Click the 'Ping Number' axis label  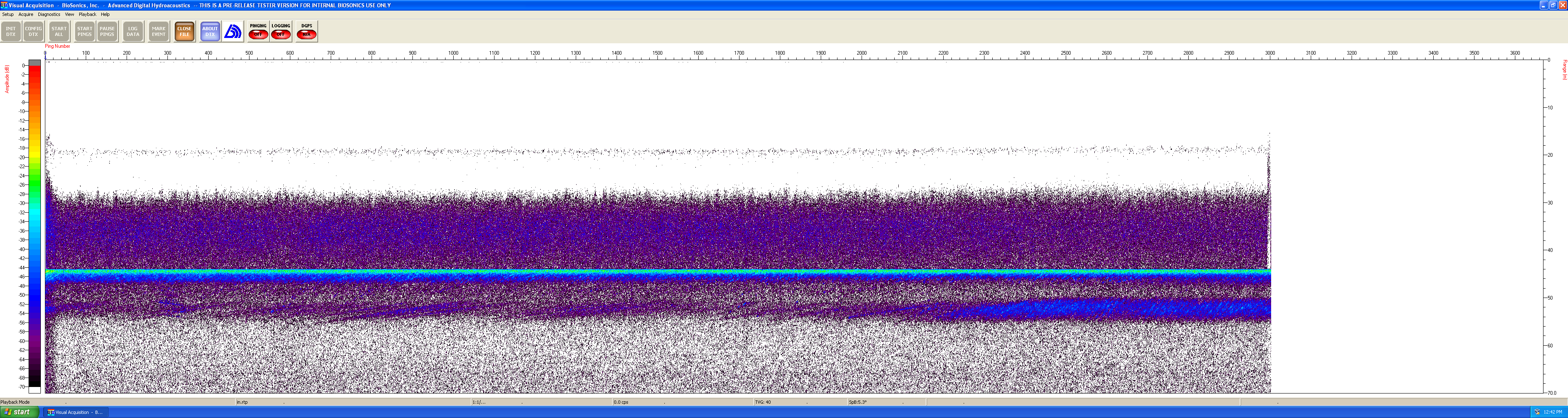click(57, 46)
